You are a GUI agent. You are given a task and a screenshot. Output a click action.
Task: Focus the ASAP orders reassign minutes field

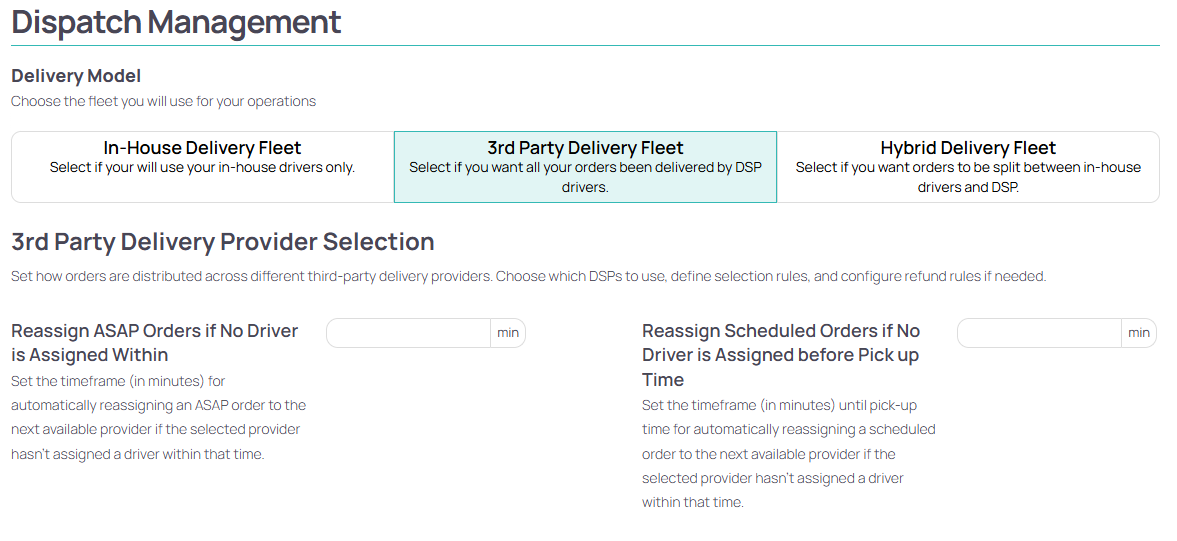408,332
